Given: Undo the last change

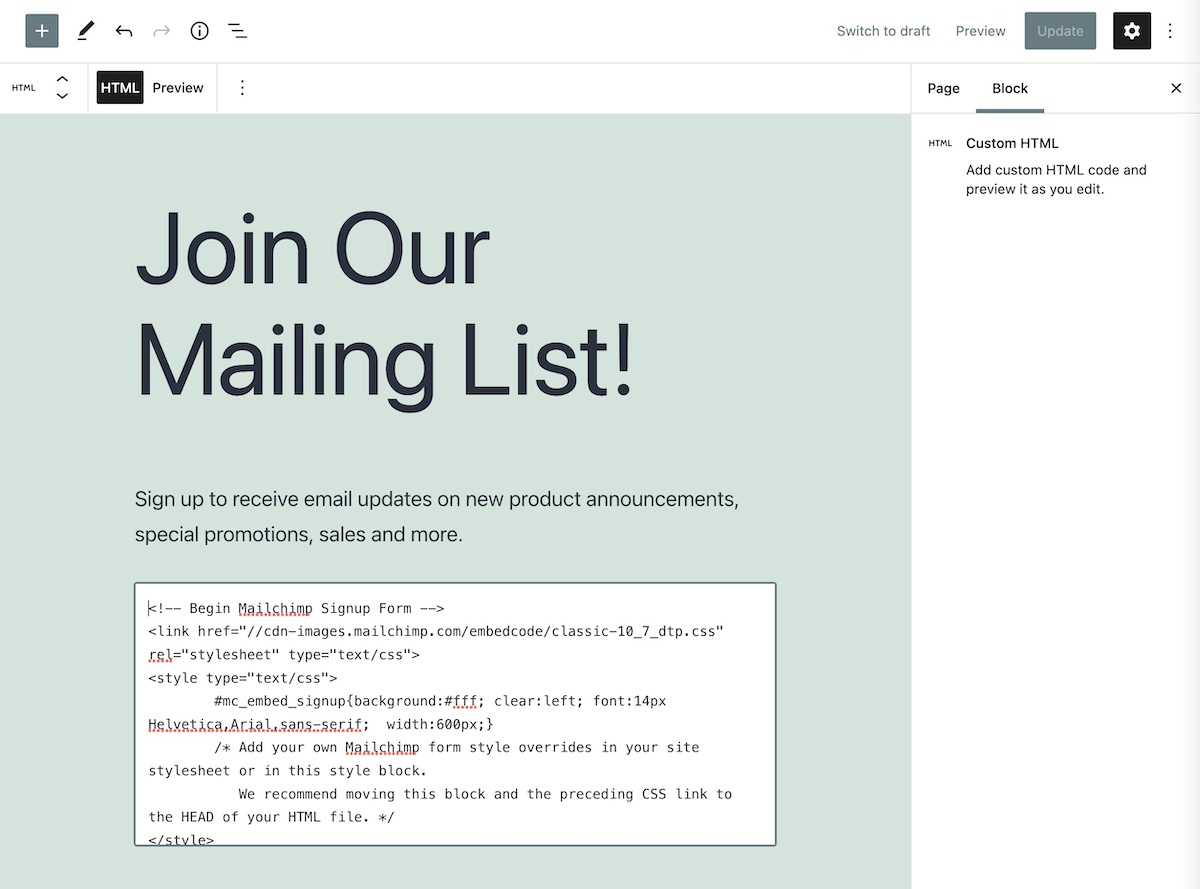Looking at the screenshot, I should click(x=124, y=31).
